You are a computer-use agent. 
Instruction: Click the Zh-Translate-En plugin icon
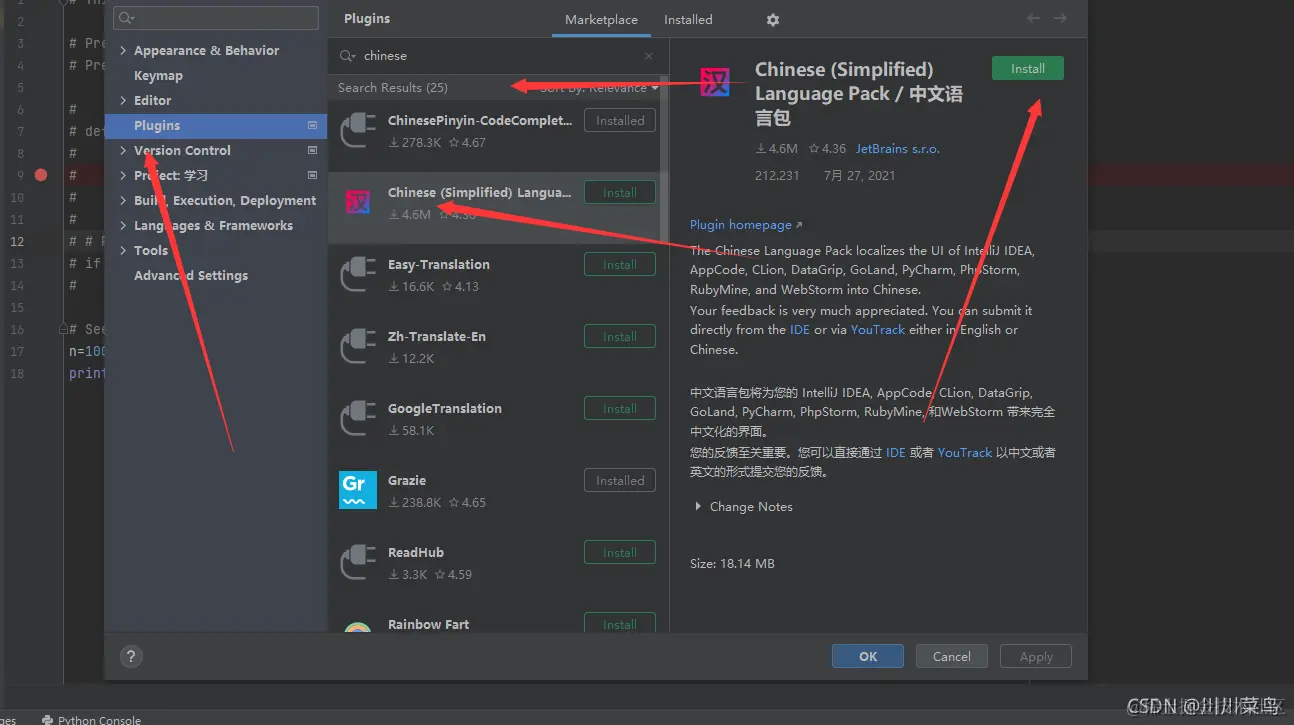[358, 346]
